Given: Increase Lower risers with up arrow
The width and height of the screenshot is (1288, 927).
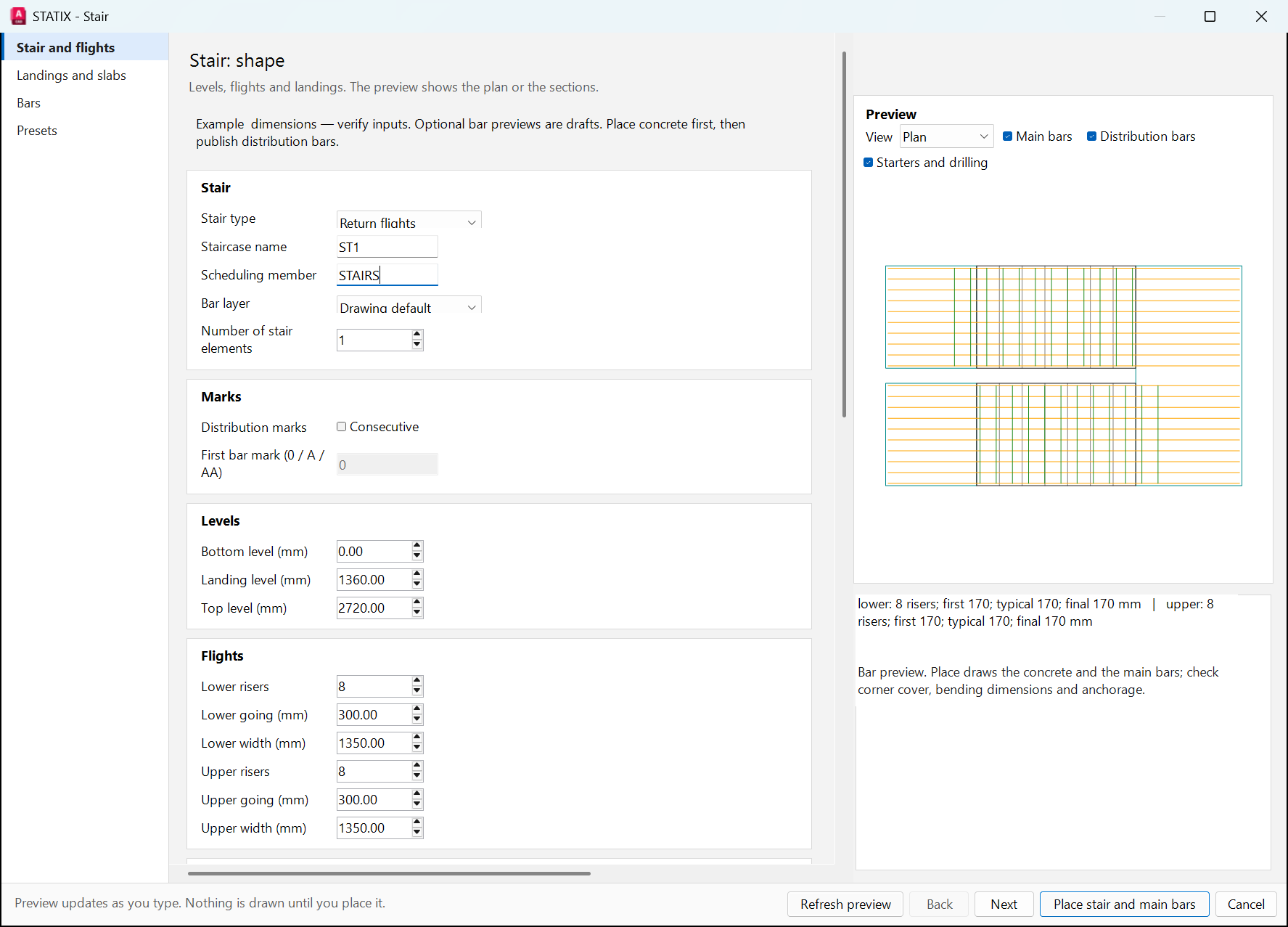Looking at the screenshot, I should (x=417, y=681).
